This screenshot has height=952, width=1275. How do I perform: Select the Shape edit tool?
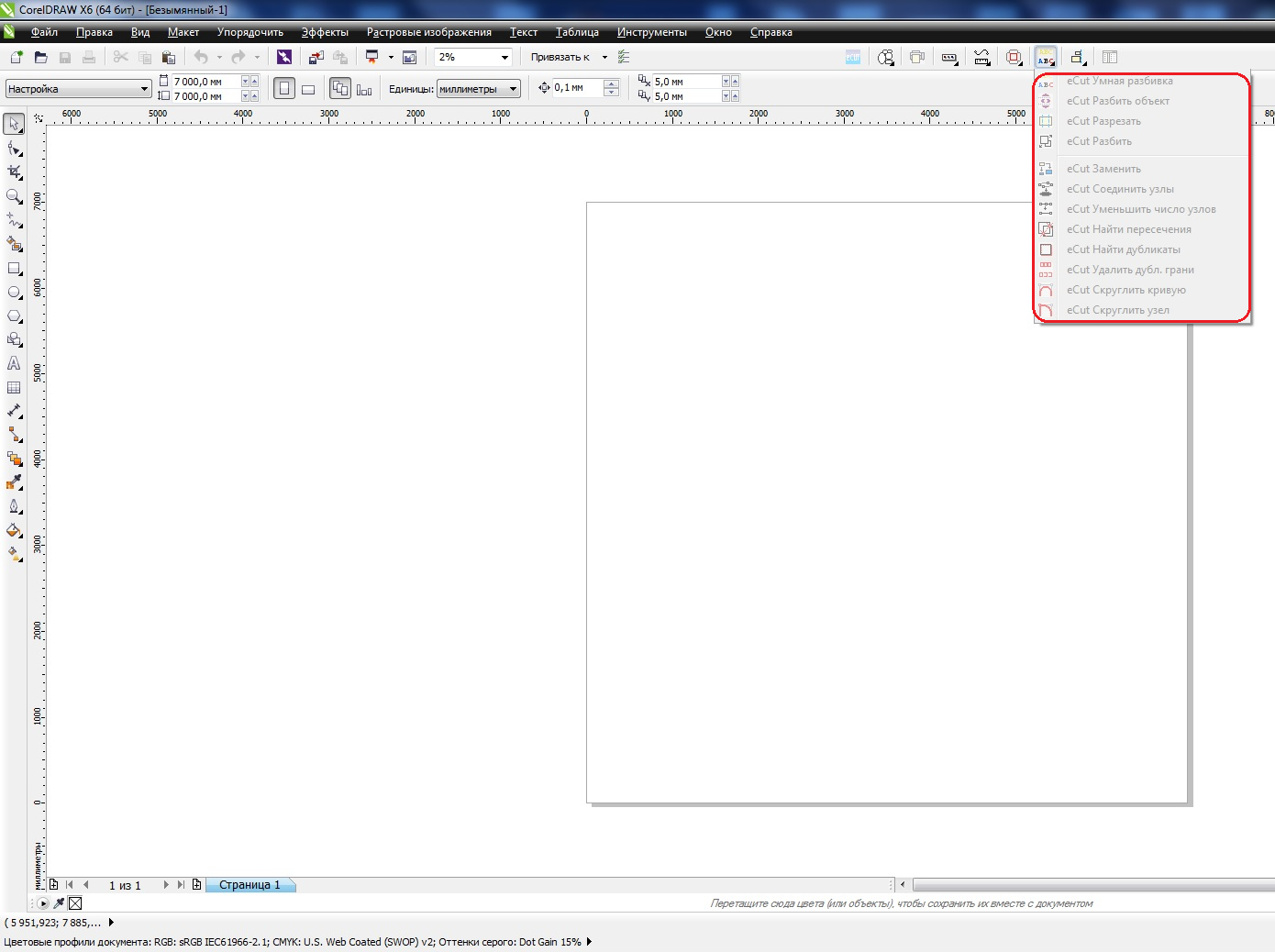pyautogui.click(x=14, y=148)
